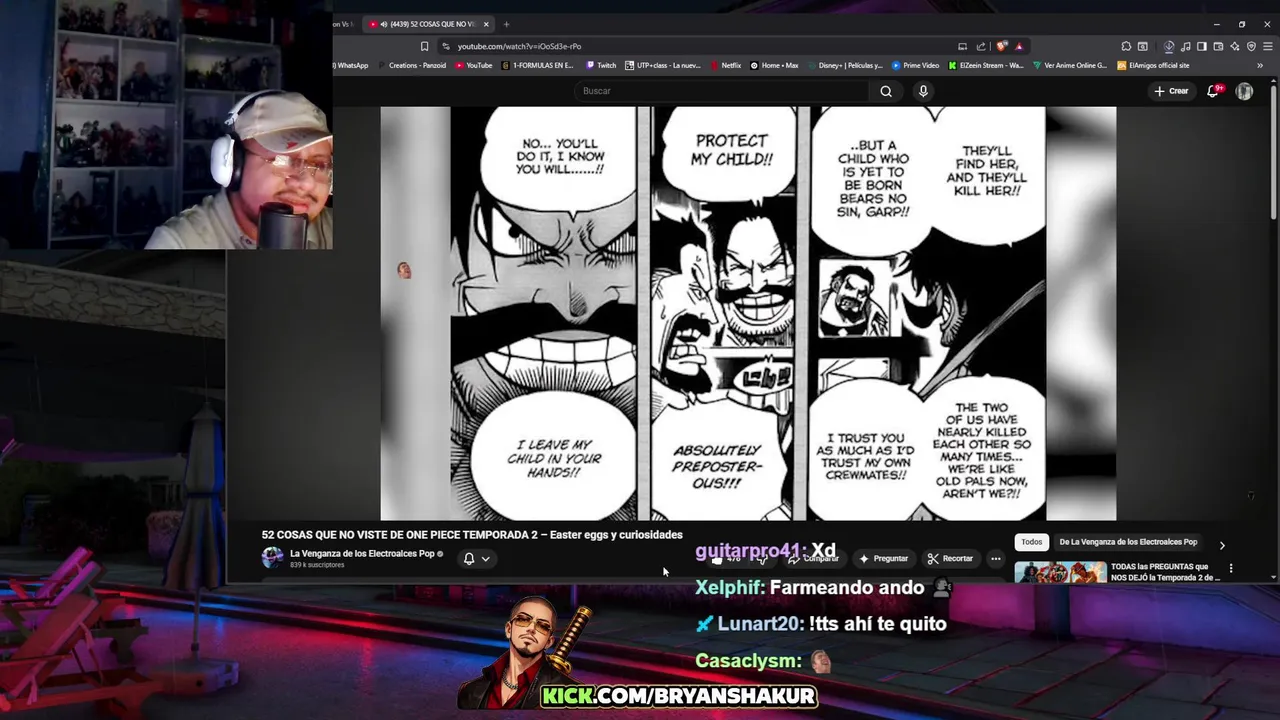Image resolution: width=1280 pixels, height=720 pixels.
Task: Click the video title 52 COSAS QUE NO VISTE
Action: pos(472,535)
